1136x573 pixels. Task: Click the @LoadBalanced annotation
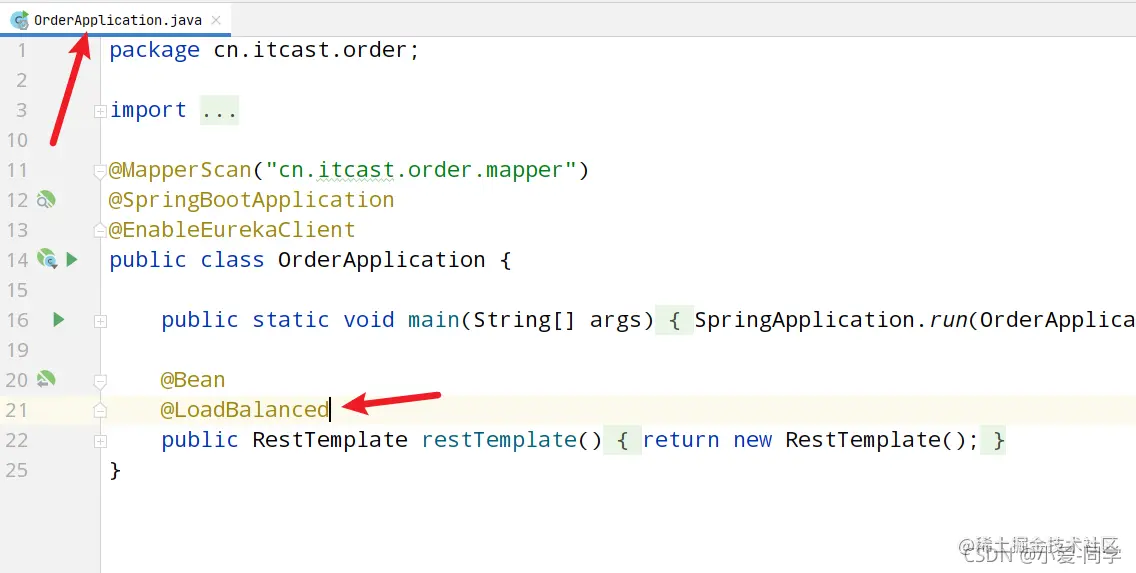click(x=245, y=410)
